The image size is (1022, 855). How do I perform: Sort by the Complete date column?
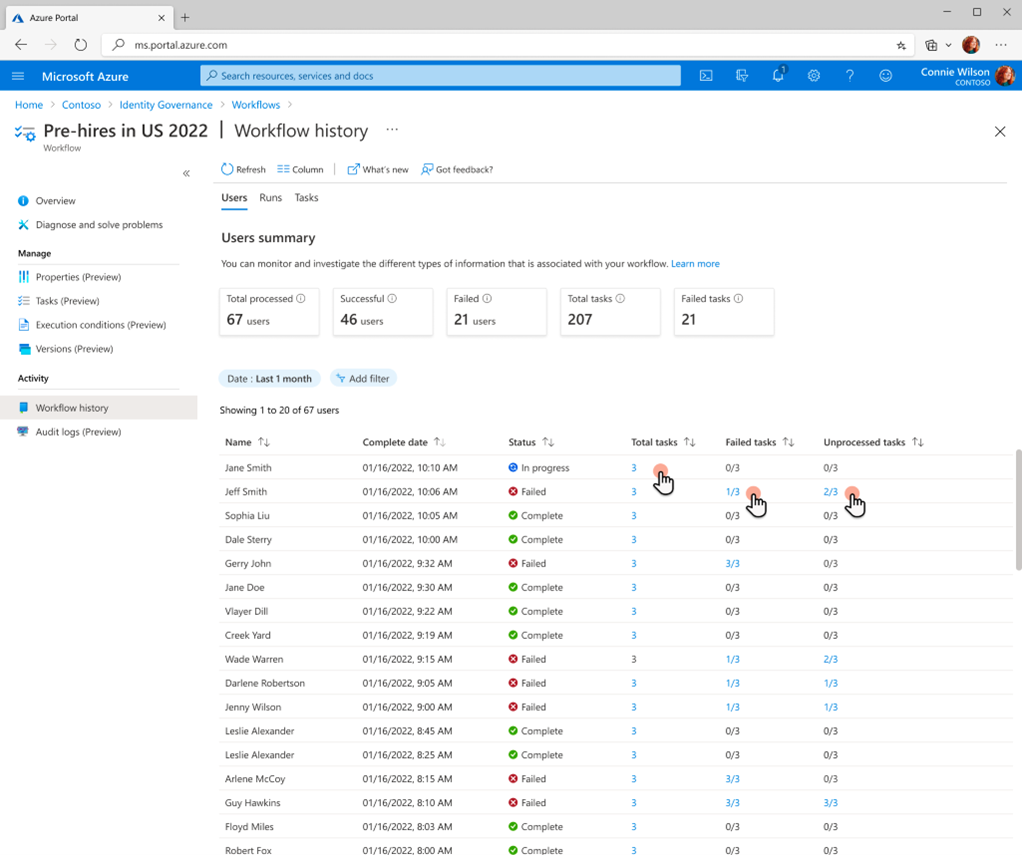tap(440, 442)
